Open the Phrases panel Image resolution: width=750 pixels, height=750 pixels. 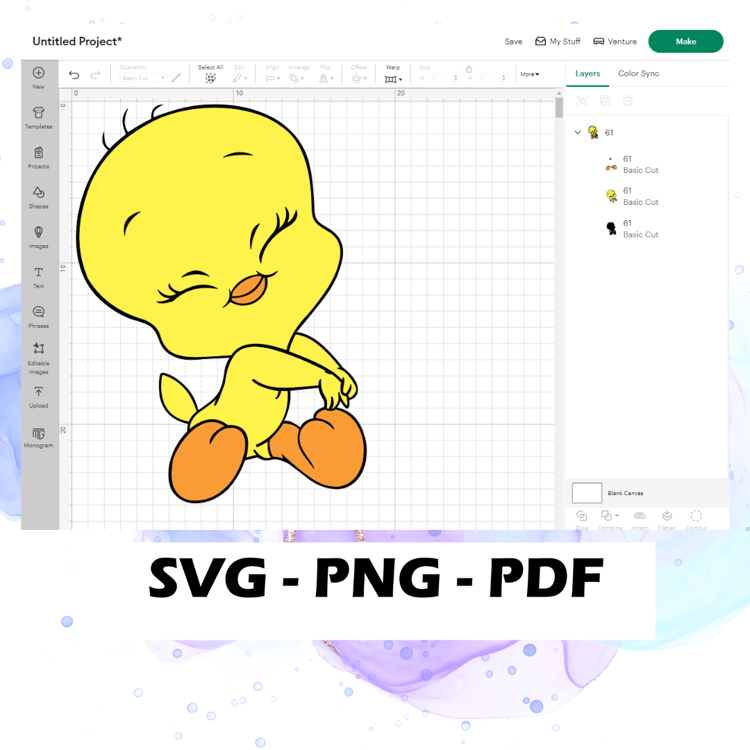point(39,317)
